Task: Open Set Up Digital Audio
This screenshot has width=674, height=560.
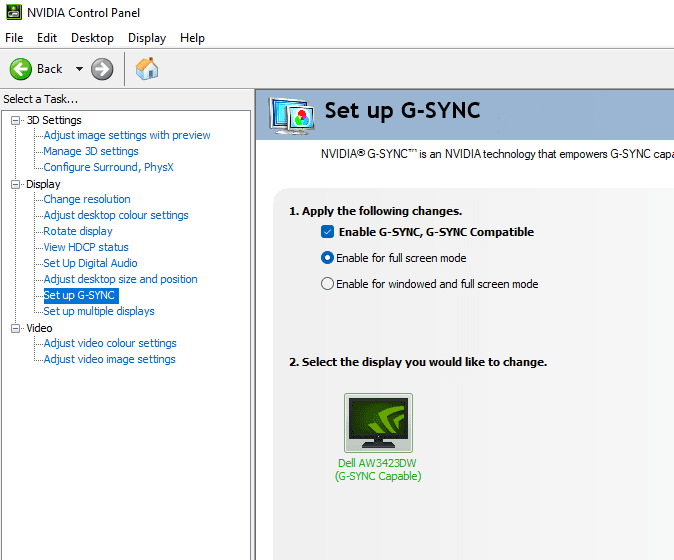Action: pyautogui.click(x=90, y=263)
